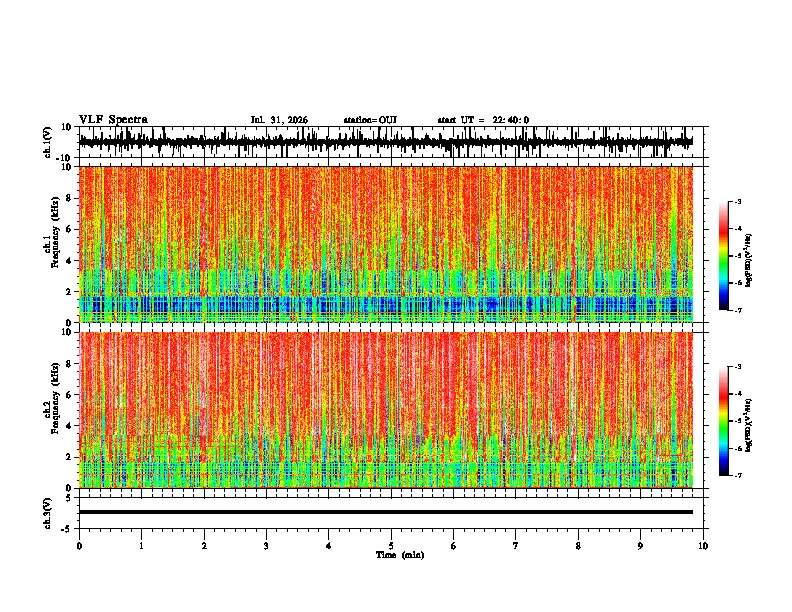Click the "ch.3(V)" axis label
792x612 pixels.
(48, 513)
